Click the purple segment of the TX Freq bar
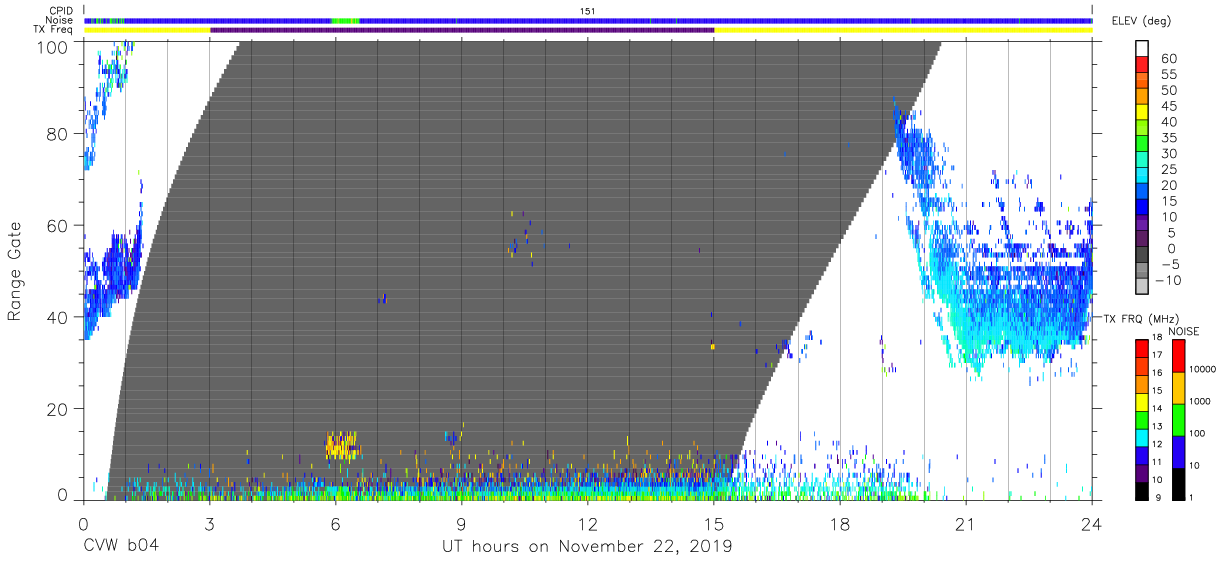Image resolution: width=1228 pixels, height=567 pixels. pyautogui.click(x=462, y=30)
